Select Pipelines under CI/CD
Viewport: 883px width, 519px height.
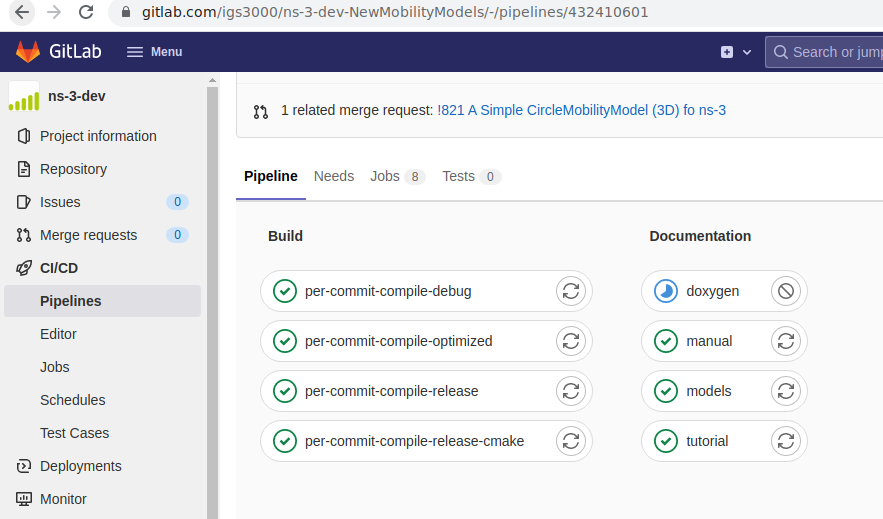102,301
